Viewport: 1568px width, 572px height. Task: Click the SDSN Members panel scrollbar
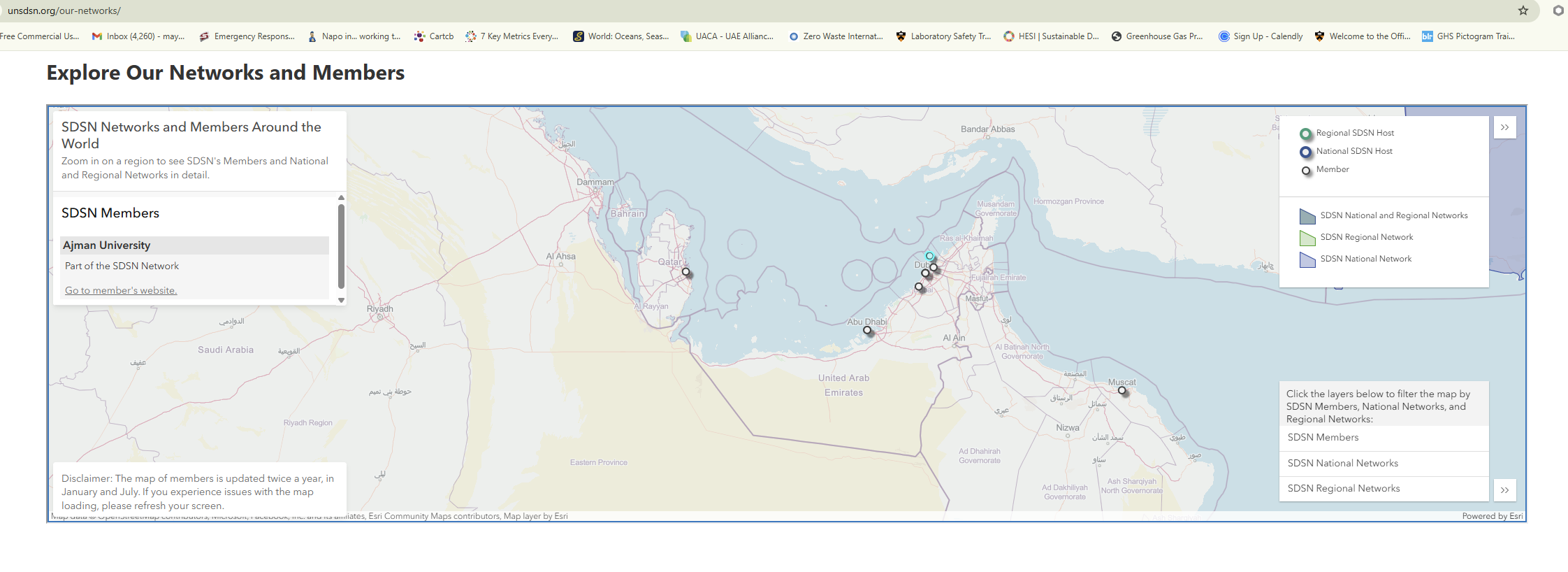341,245
